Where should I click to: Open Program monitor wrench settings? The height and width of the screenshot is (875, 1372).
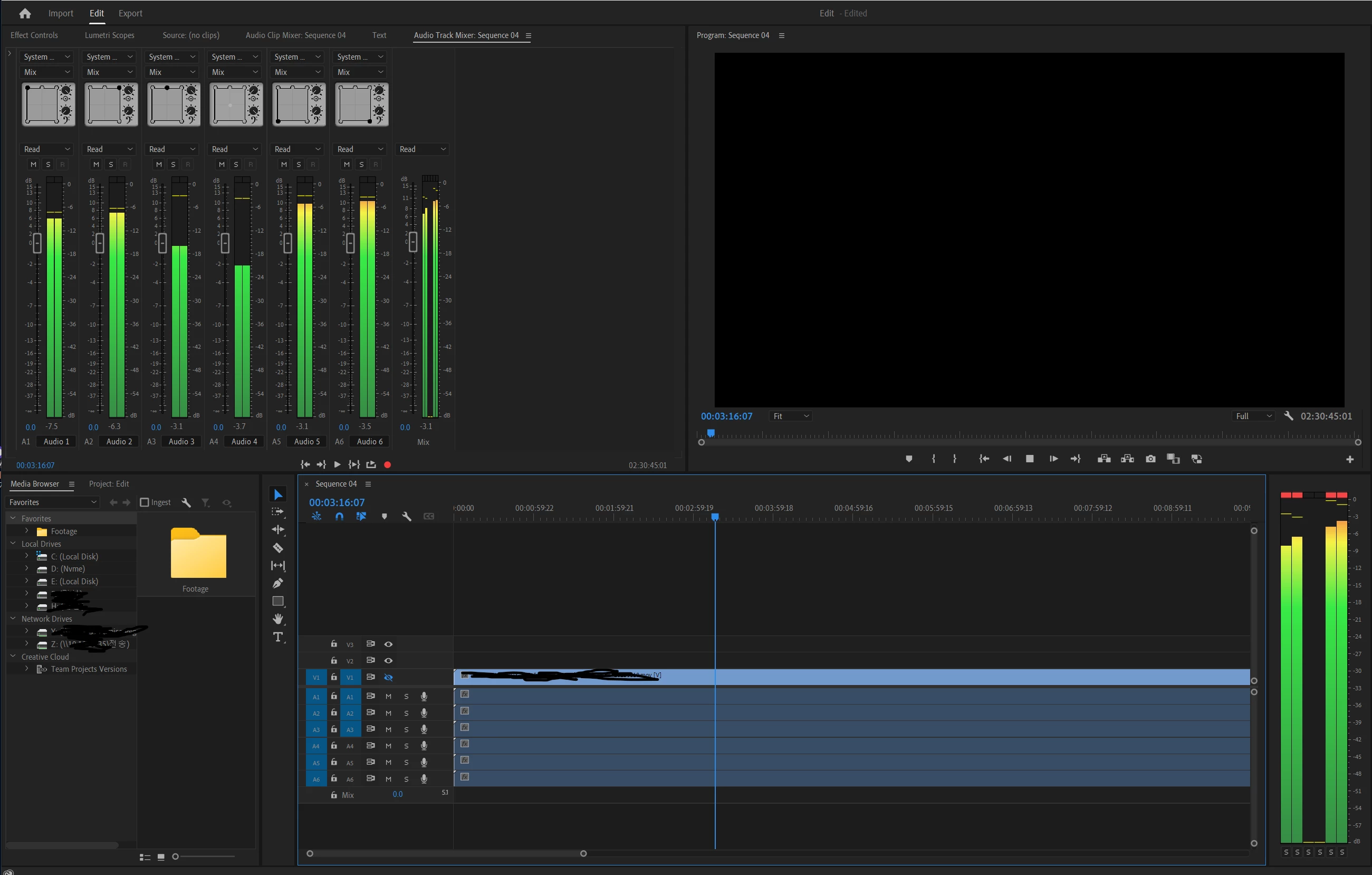[x=1288, y=415]
